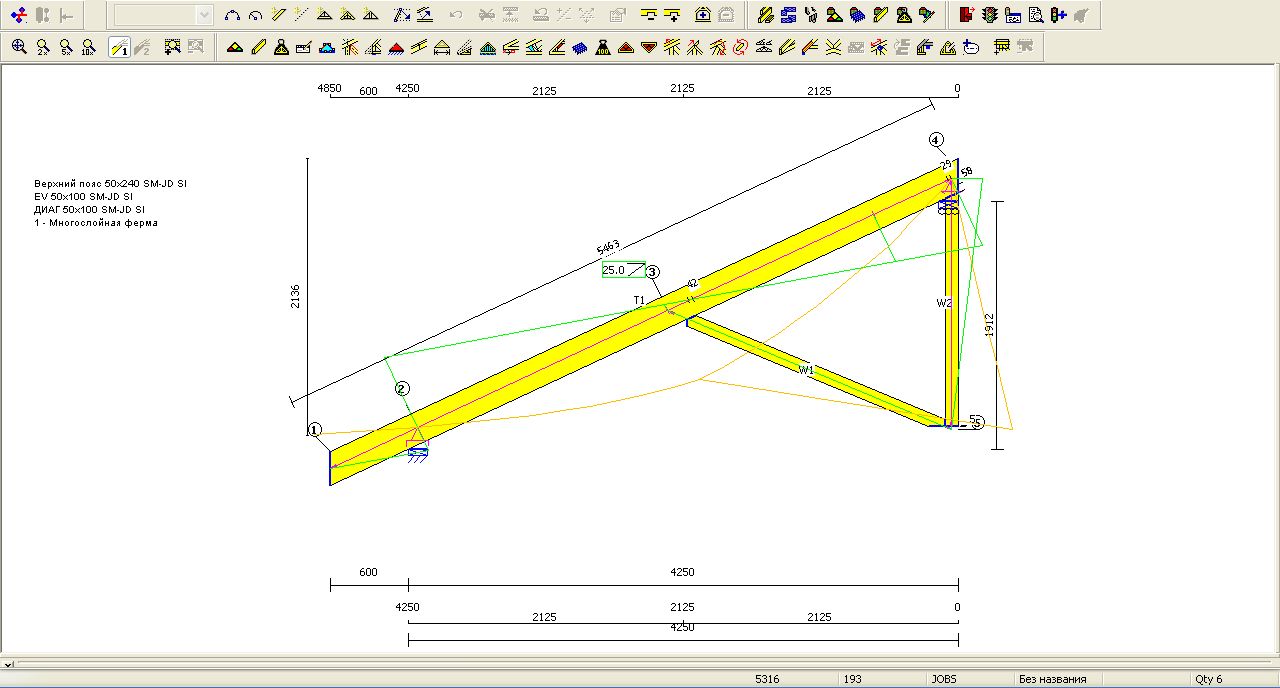Viewport: 1280px width, 688px height.
Task: Click the 'Qty 6' status bar entry
Action: coord(1208,679)
